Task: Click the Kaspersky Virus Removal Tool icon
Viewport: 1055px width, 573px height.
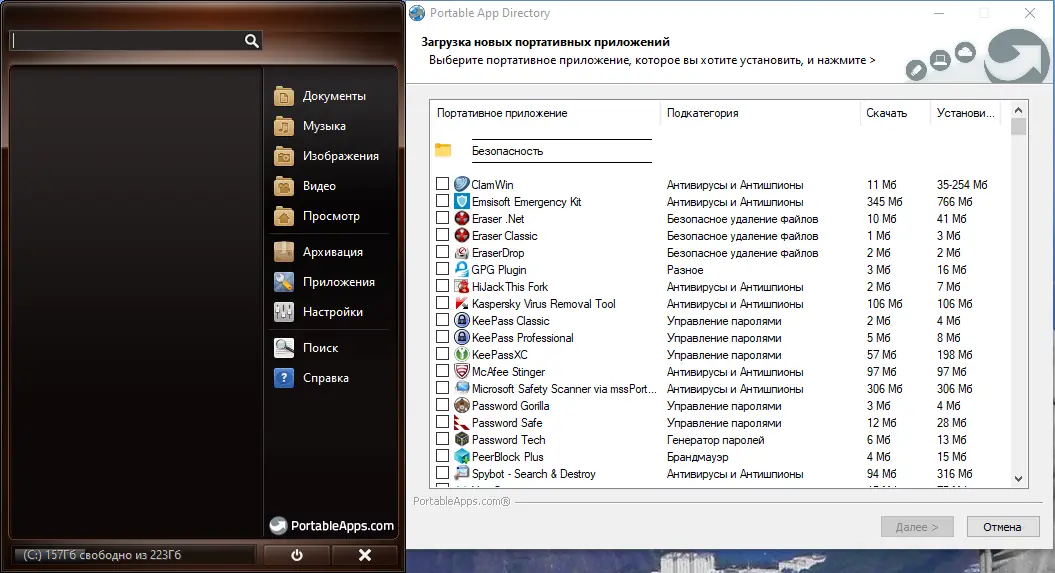Action: [x=462, y=303]
